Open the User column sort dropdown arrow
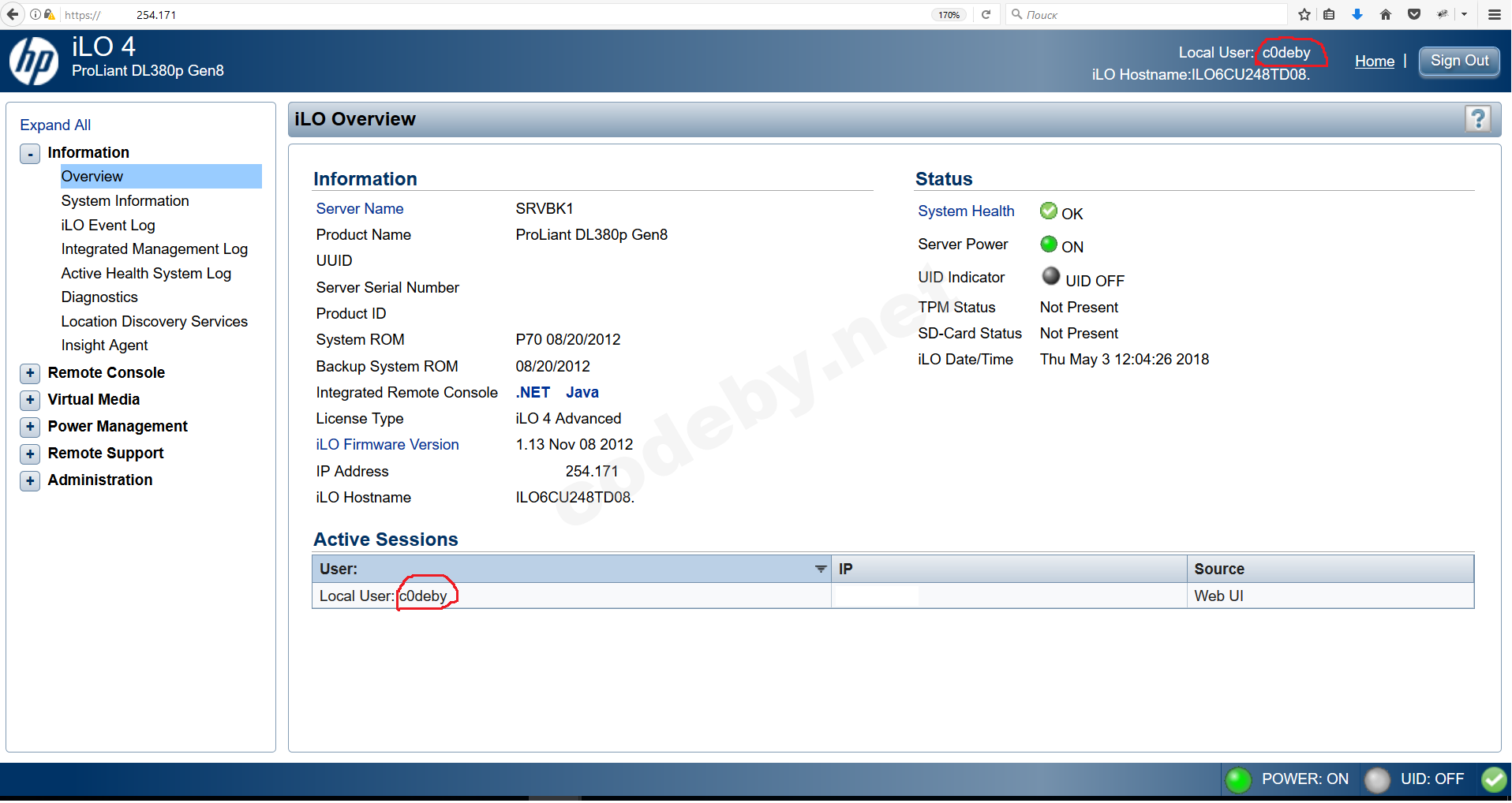This screenshot has width=1512, height=803. (821, 569)
